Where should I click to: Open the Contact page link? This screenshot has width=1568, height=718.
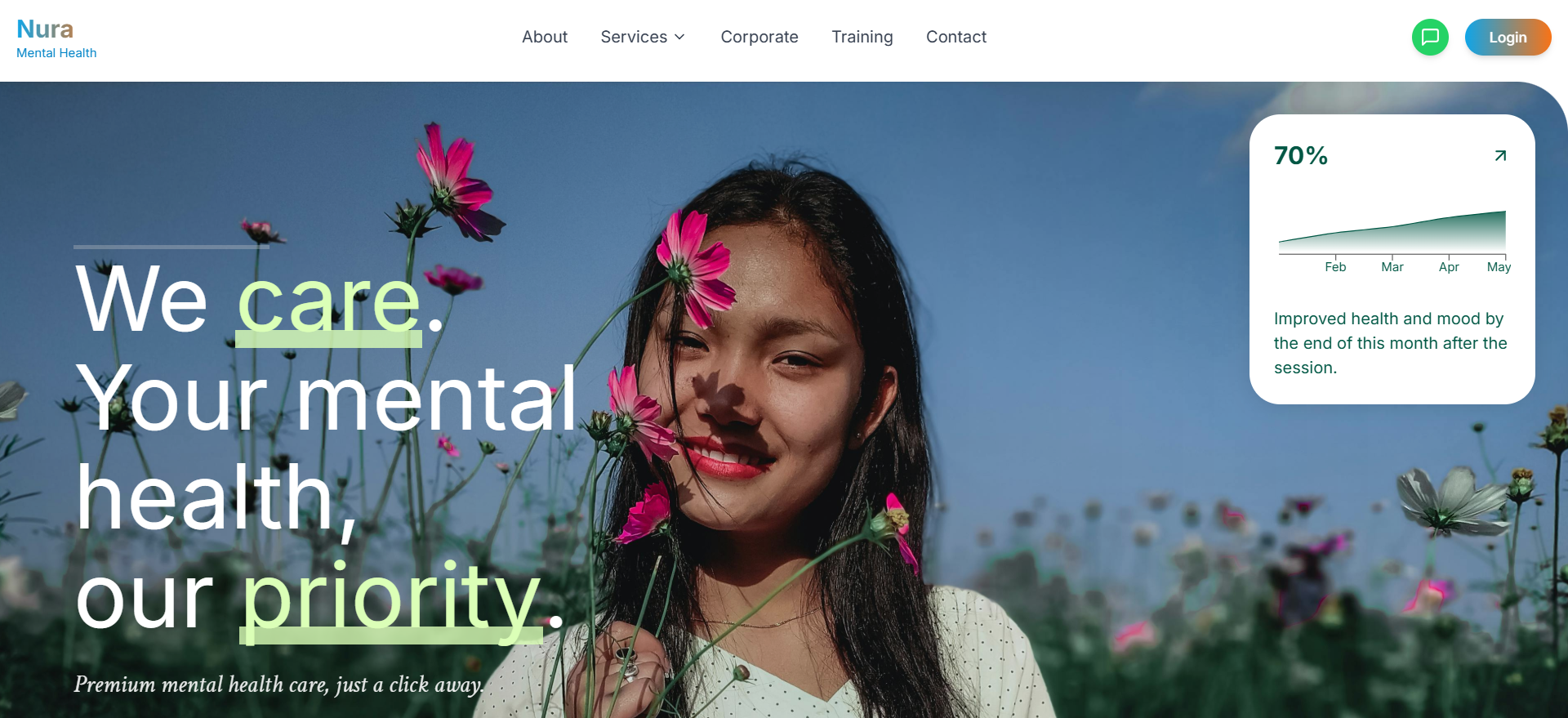click(x=956, y=37)
